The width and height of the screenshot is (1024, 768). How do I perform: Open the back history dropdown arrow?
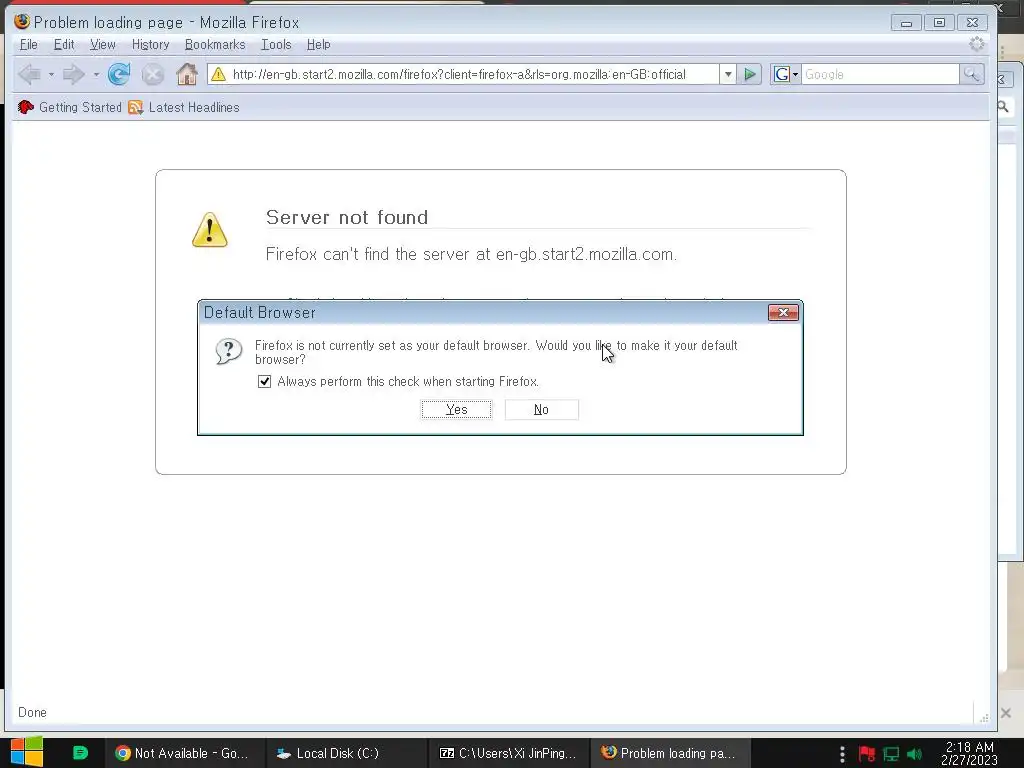pos(51,74)
